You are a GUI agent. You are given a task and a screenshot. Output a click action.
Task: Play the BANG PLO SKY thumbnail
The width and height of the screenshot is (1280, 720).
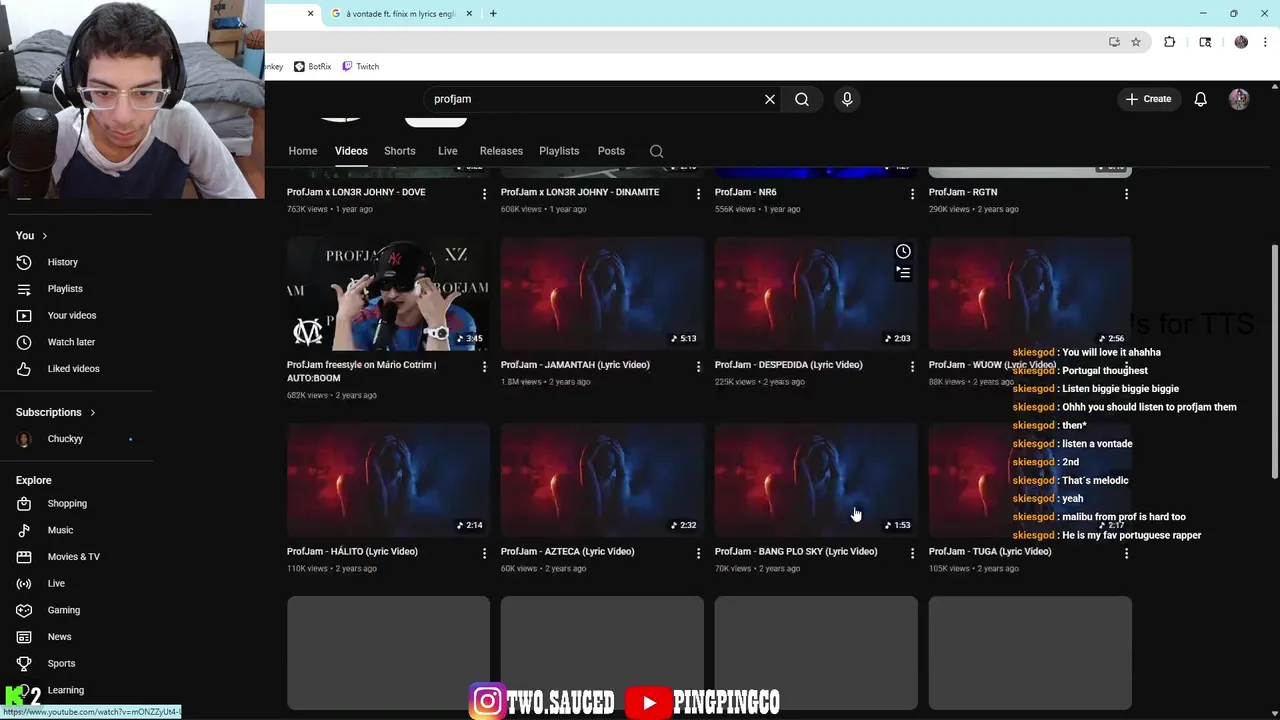(816, 480)
